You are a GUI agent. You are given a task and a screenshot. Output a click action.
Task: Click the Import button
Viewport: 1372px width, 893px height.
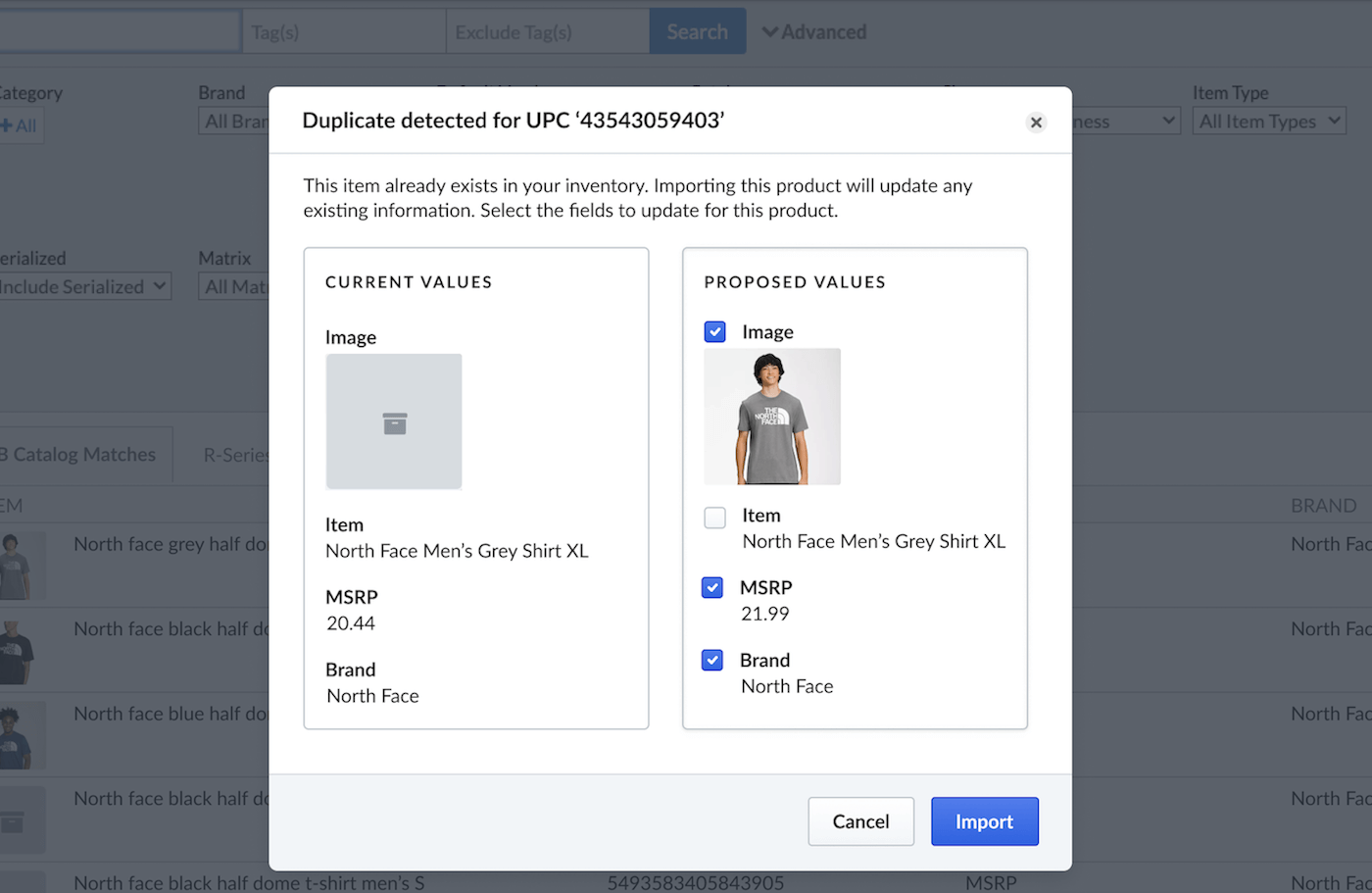click(984, 821)
